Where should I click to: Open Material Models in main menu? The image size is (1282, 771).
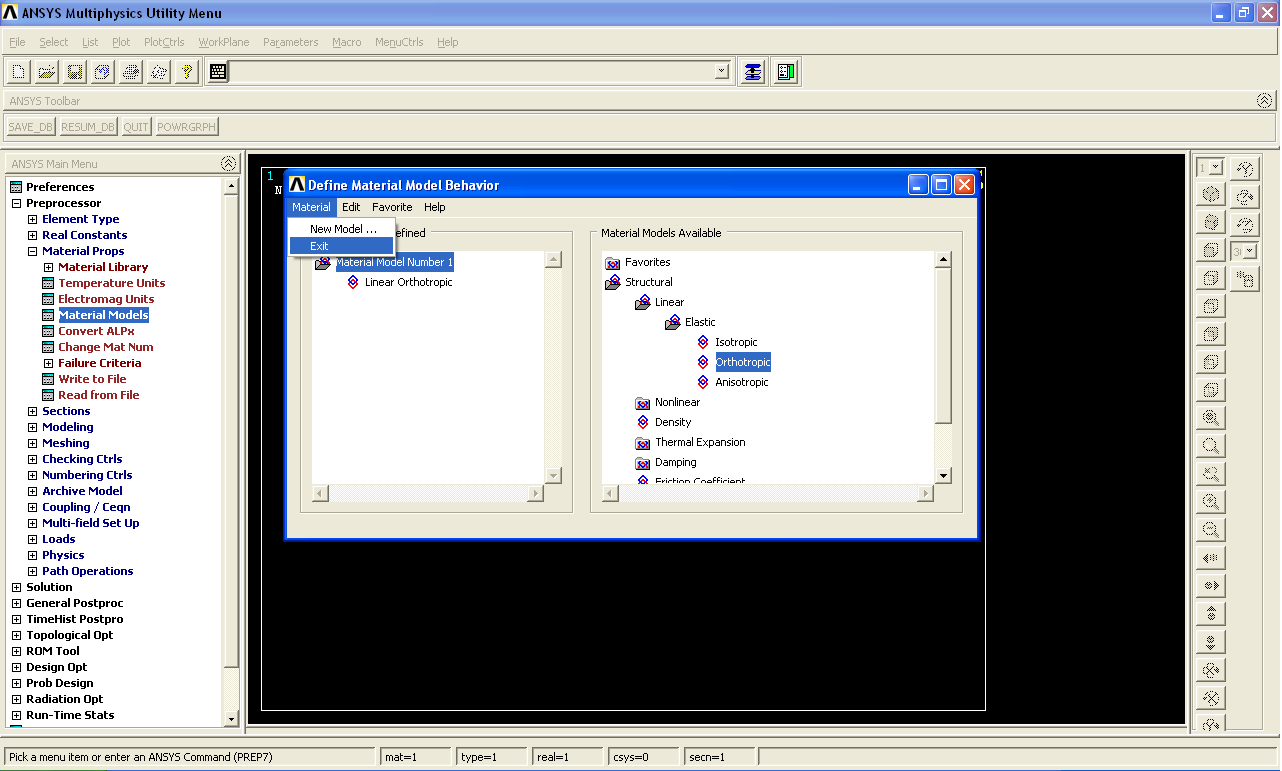point(103,315)
